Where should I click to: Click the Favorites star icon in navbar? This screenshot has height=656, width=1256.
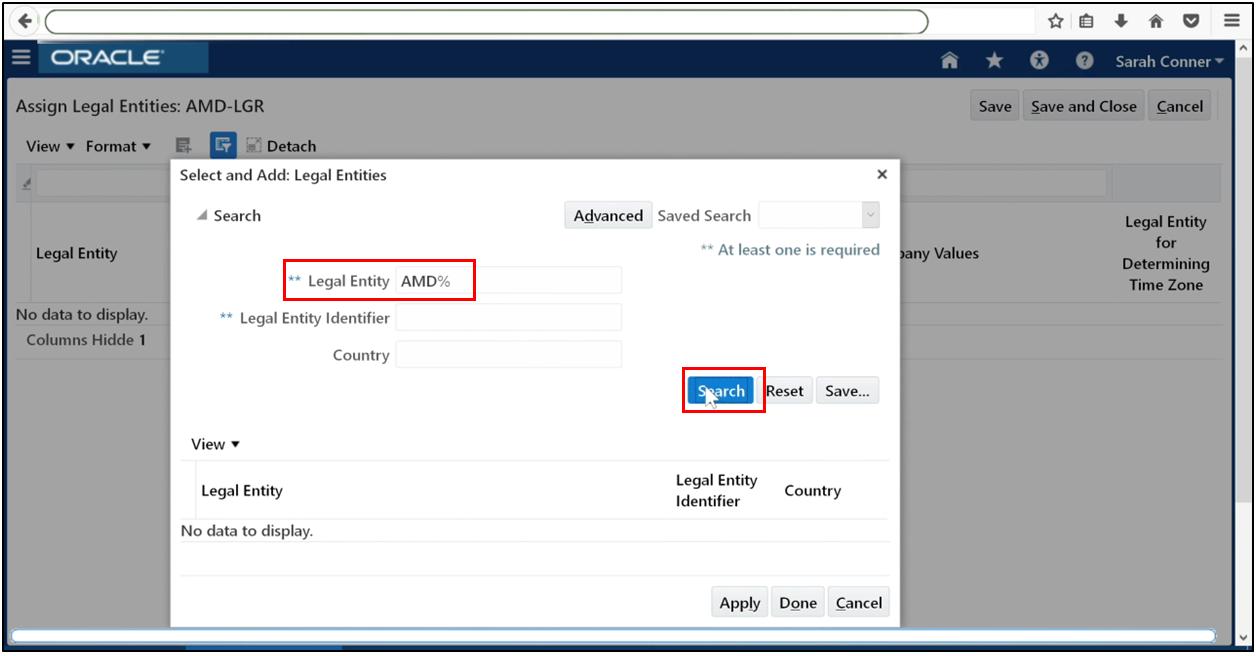tap(994, 60)
